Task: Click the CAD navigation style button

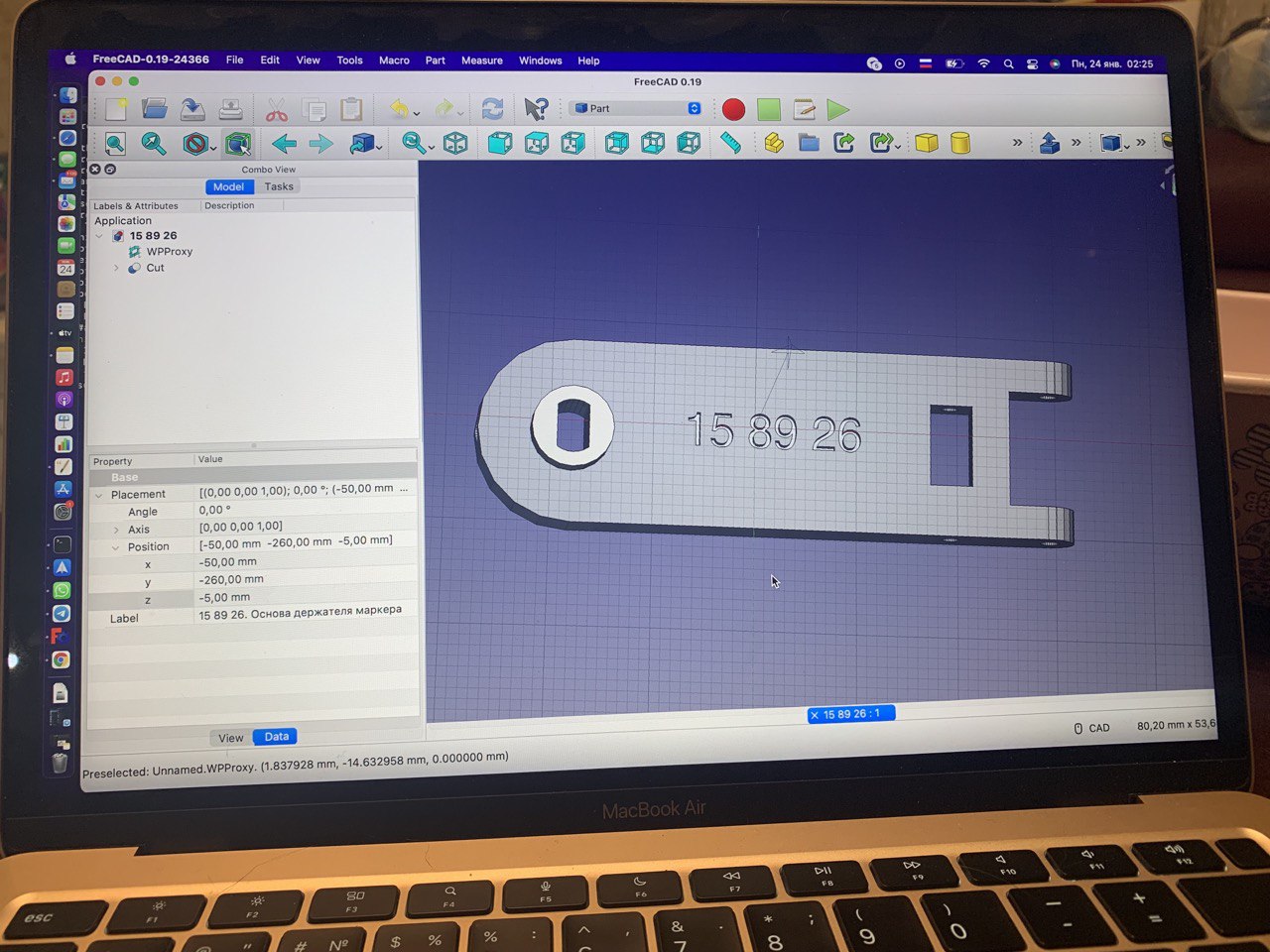Action: 1092,728
